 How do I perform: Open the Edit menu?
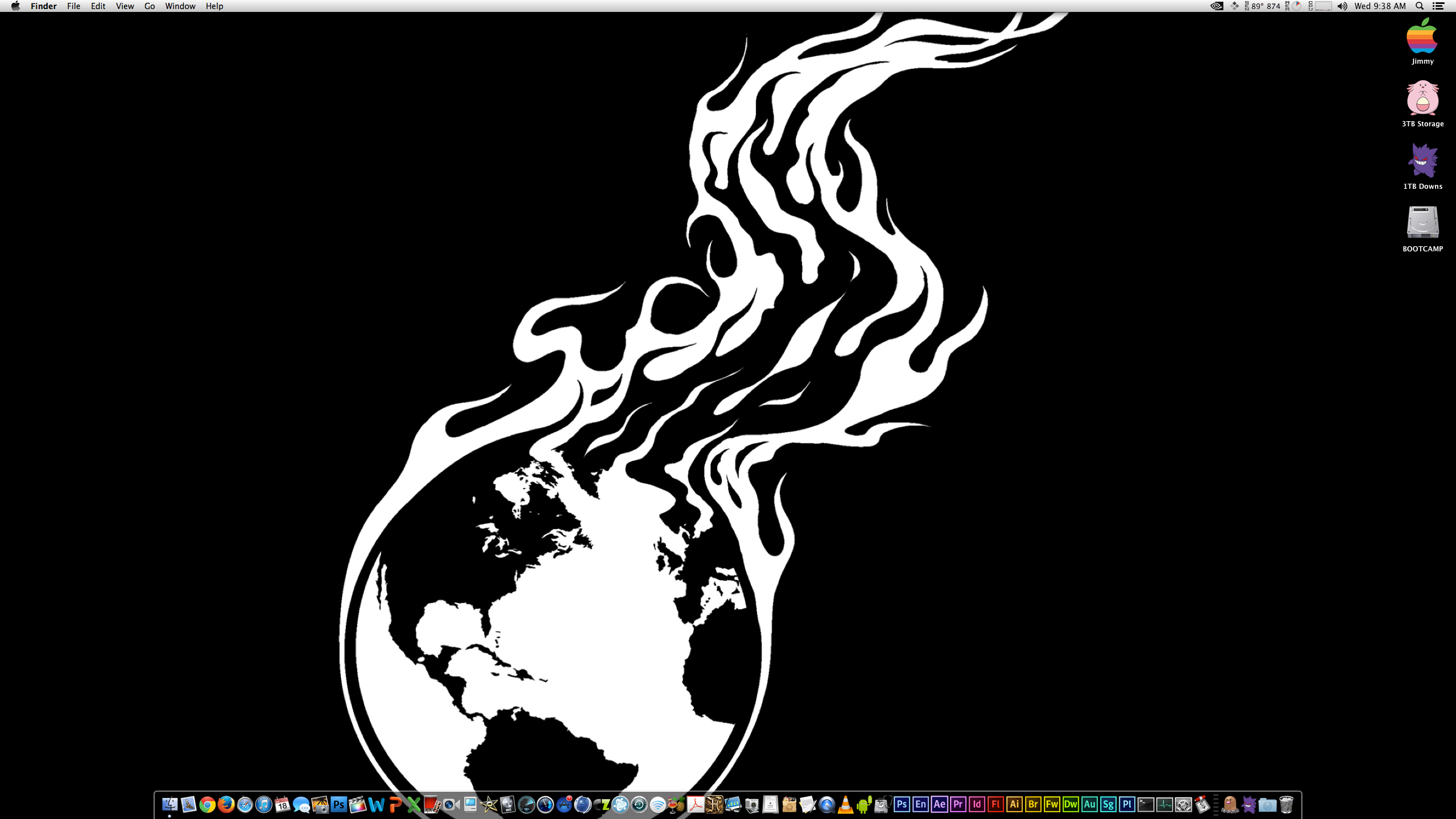pyautogui.click(x=98, y=6)
